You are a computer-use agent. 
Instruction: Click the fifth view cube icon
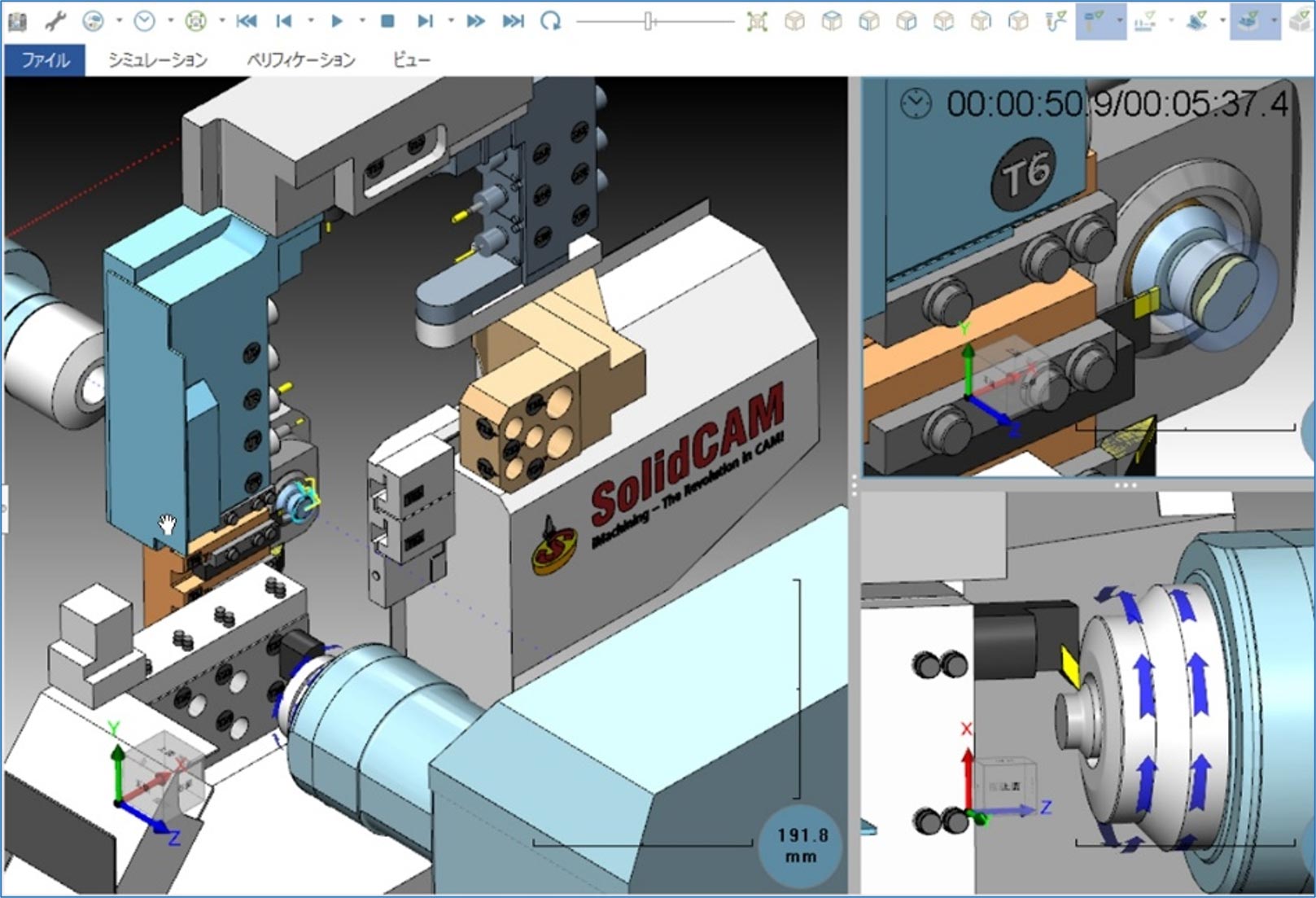click(x=943, y=21)
